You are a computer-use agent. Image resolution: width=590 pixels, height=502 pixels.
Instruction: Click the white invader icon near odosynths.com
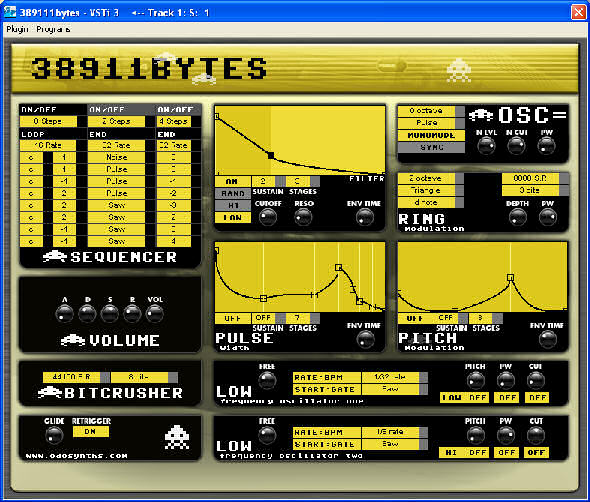(177, 437)
